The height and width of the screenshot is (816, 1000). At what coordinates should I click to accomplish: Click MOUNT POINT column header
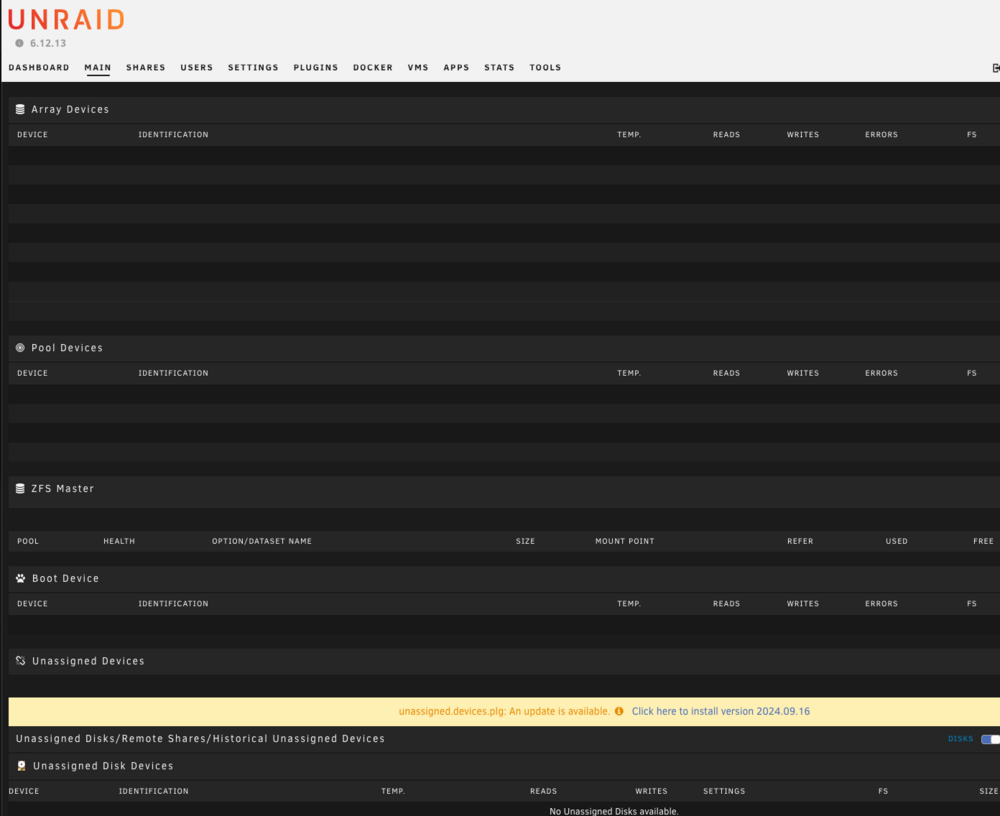point(625,541)
